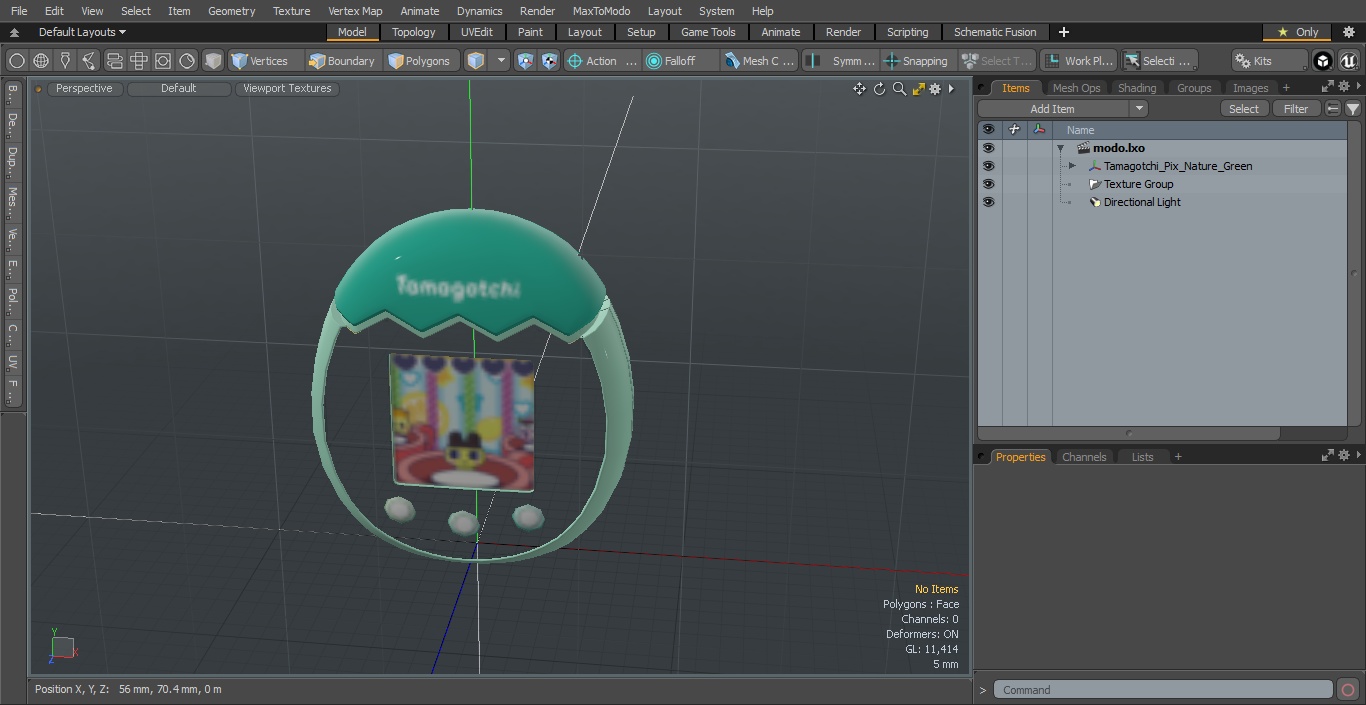Click the Name column header
The image size is (1366, 705).
[x=1080, y=130]
